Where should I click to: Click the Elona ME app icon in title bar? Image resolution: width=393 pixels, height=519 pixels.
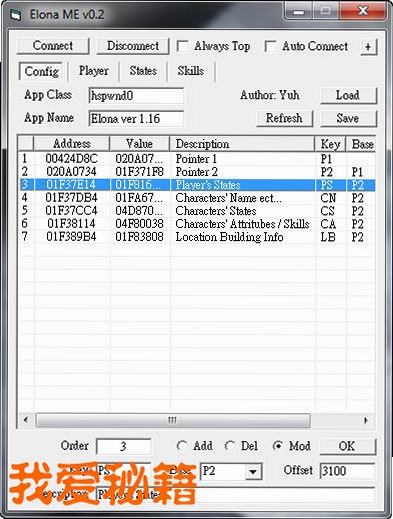pyautogui.click(x=16, y=15)
